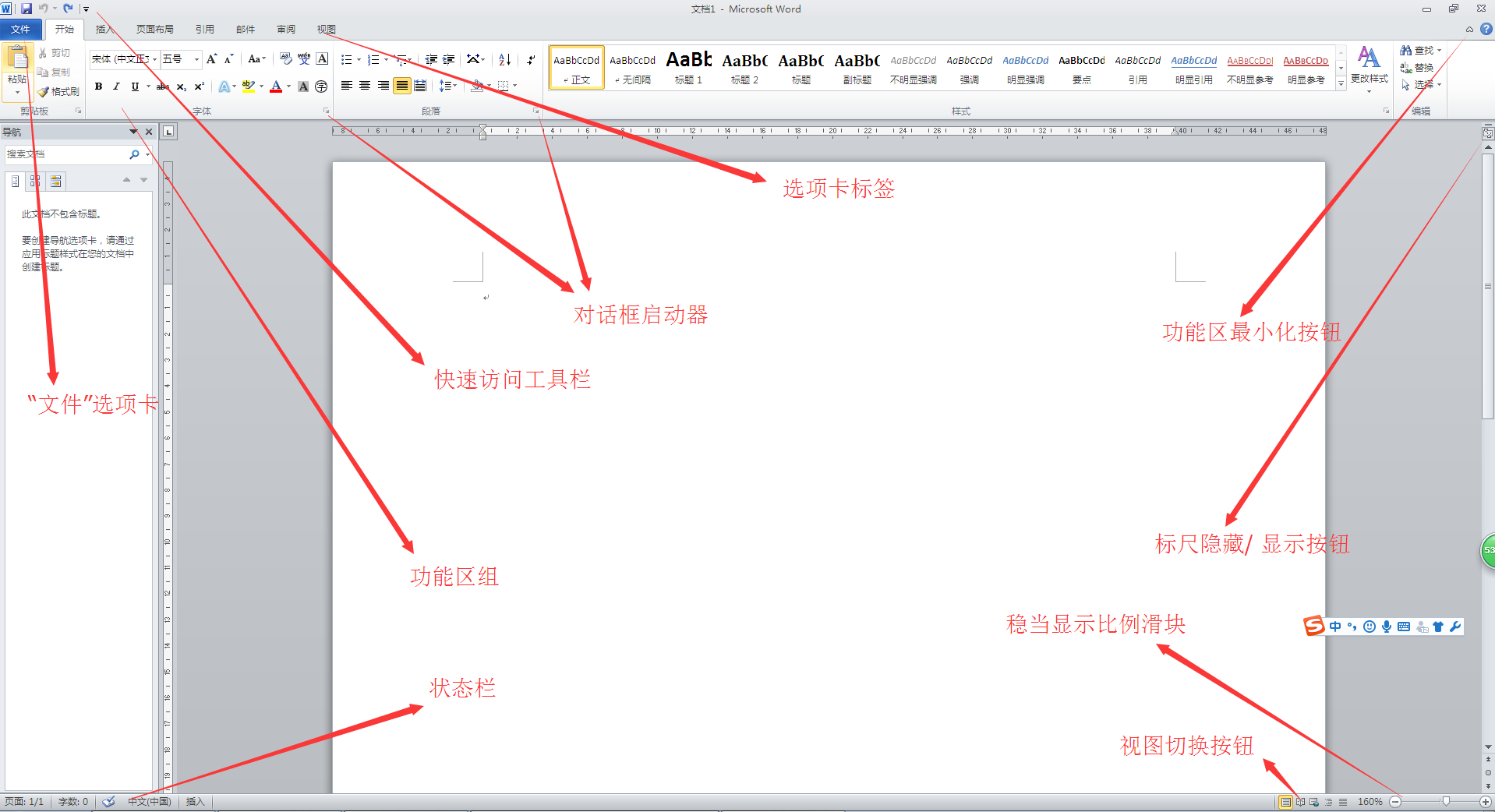Open the customize quick access toolbar dropdown

click(86, 9)
